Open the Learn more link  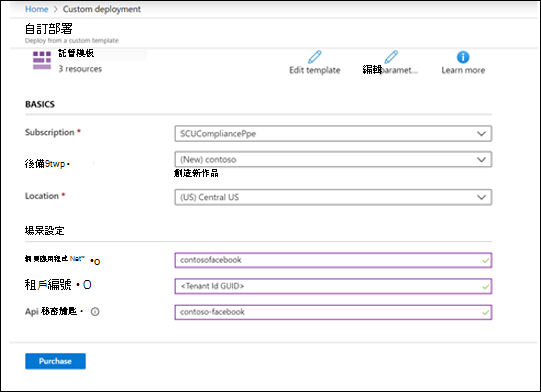(463, 70)
